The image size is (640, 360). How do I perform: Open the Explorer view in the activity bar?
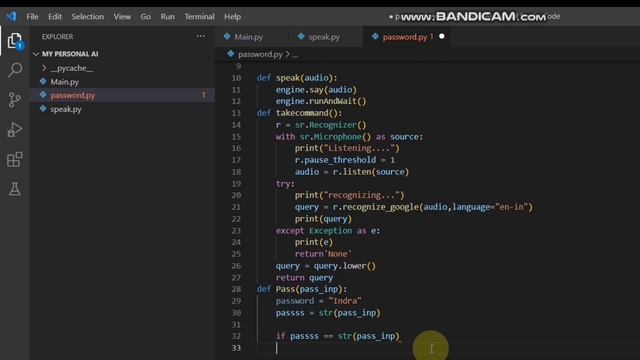pyautogui.click(x=15, y=41)
